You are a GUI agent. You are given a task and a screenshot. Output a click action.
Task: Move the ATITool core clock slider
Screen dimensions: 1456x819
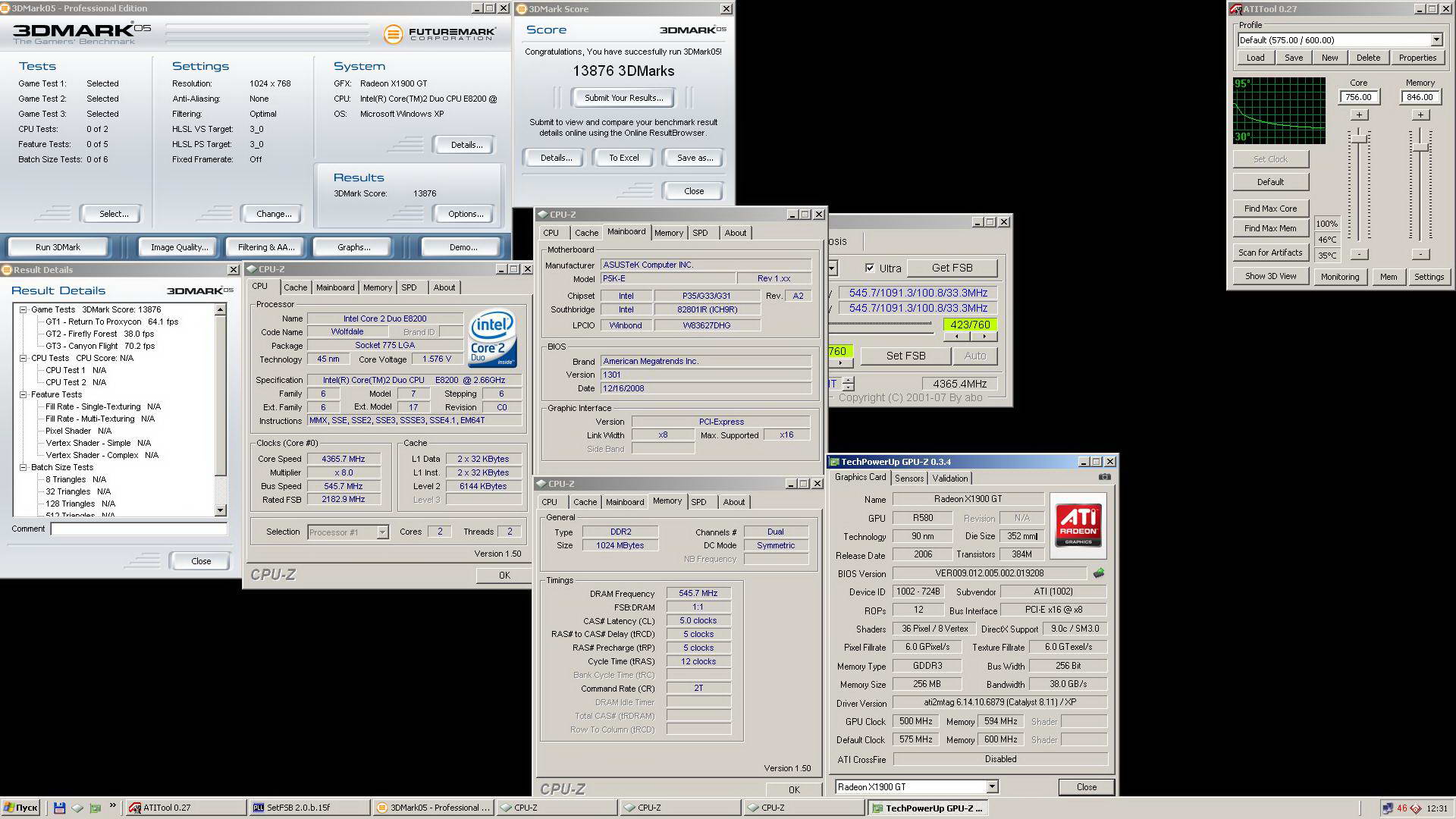[1359, 138]
